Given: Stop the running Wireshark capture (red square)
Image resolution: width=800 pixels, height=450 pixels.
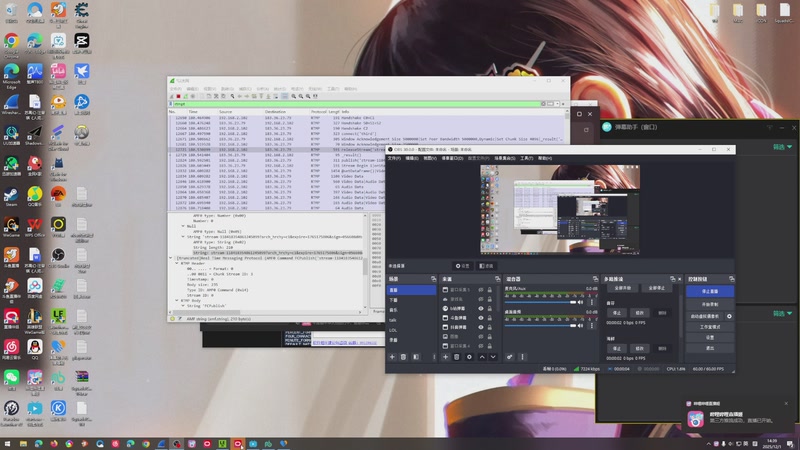Looking at the screenshot, I should point(179,96).
